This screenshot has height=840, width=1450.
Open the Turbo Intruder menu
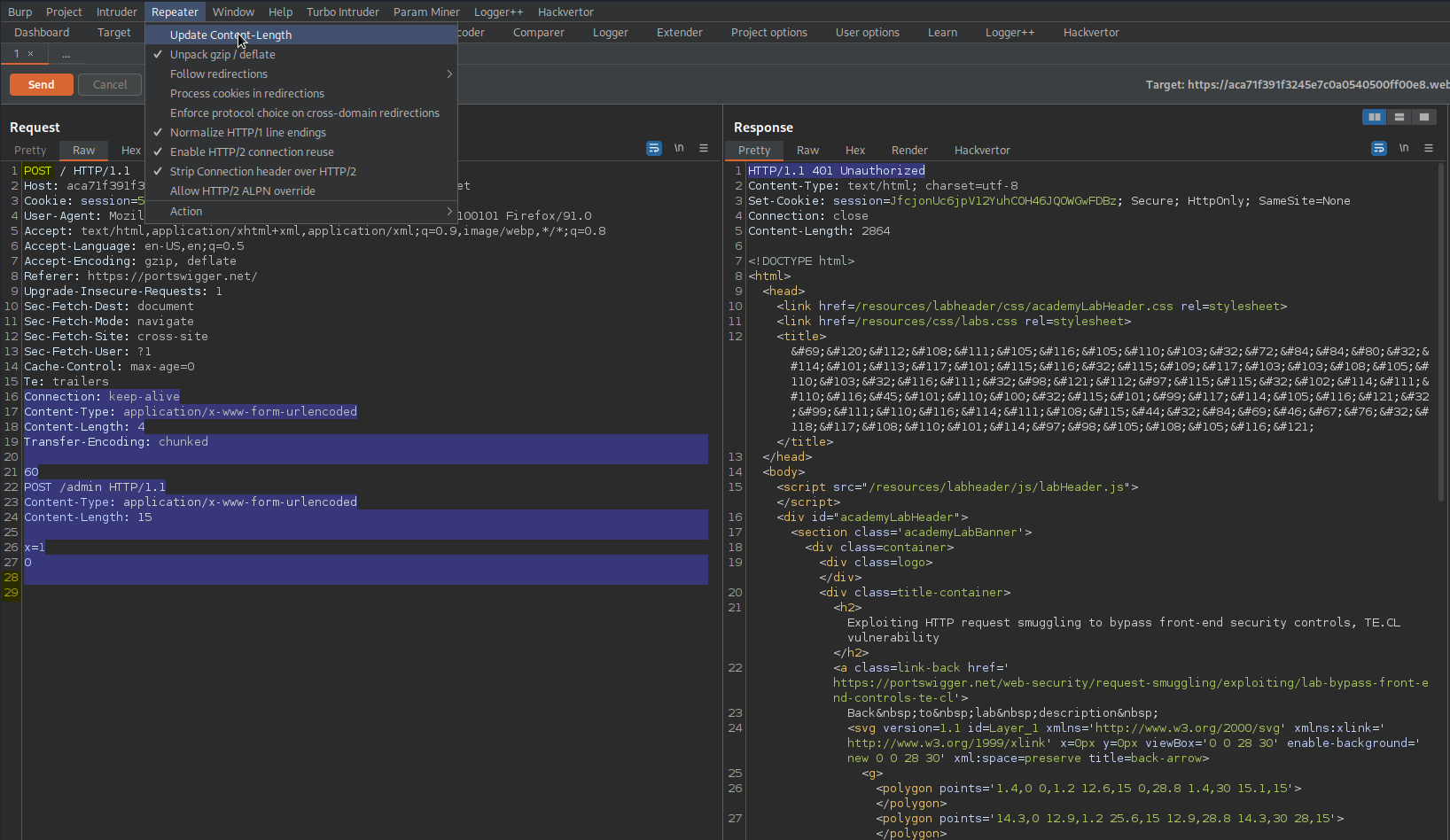[x=343, y=12]
